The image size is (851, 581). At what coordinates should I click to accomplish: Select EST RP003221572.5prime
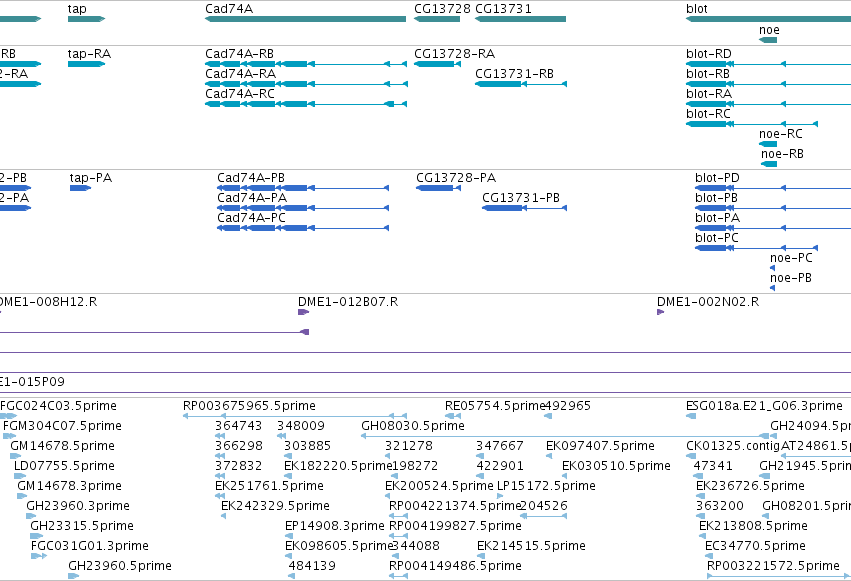[x=779, y=576]
